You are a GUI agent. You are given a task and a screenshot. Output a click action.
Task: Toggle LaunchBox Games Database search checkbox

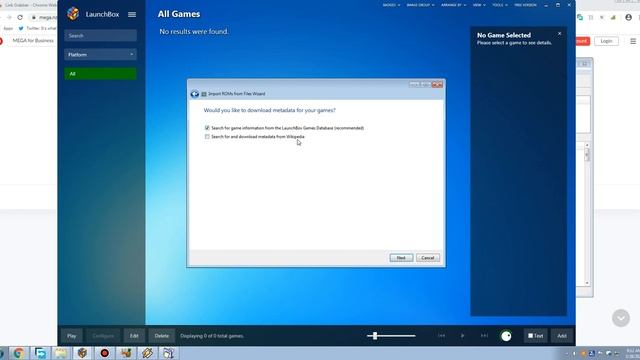[x=207, y=128]
